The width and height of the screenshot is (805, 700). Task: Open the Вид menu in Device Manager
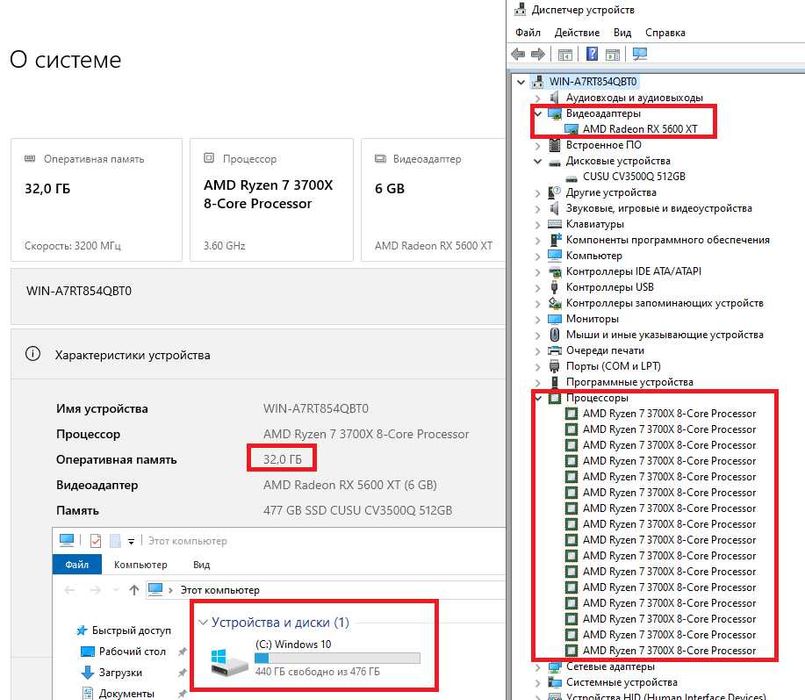click(622, 32)
